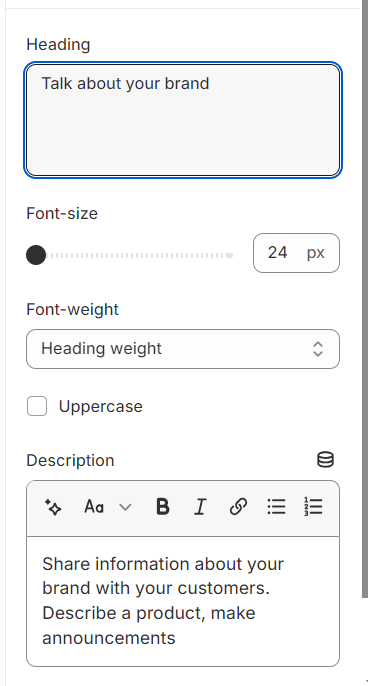This screenshot has height=686, width=368.
Task: Toggle italic formatting in Description
Action: coord(200,507)
